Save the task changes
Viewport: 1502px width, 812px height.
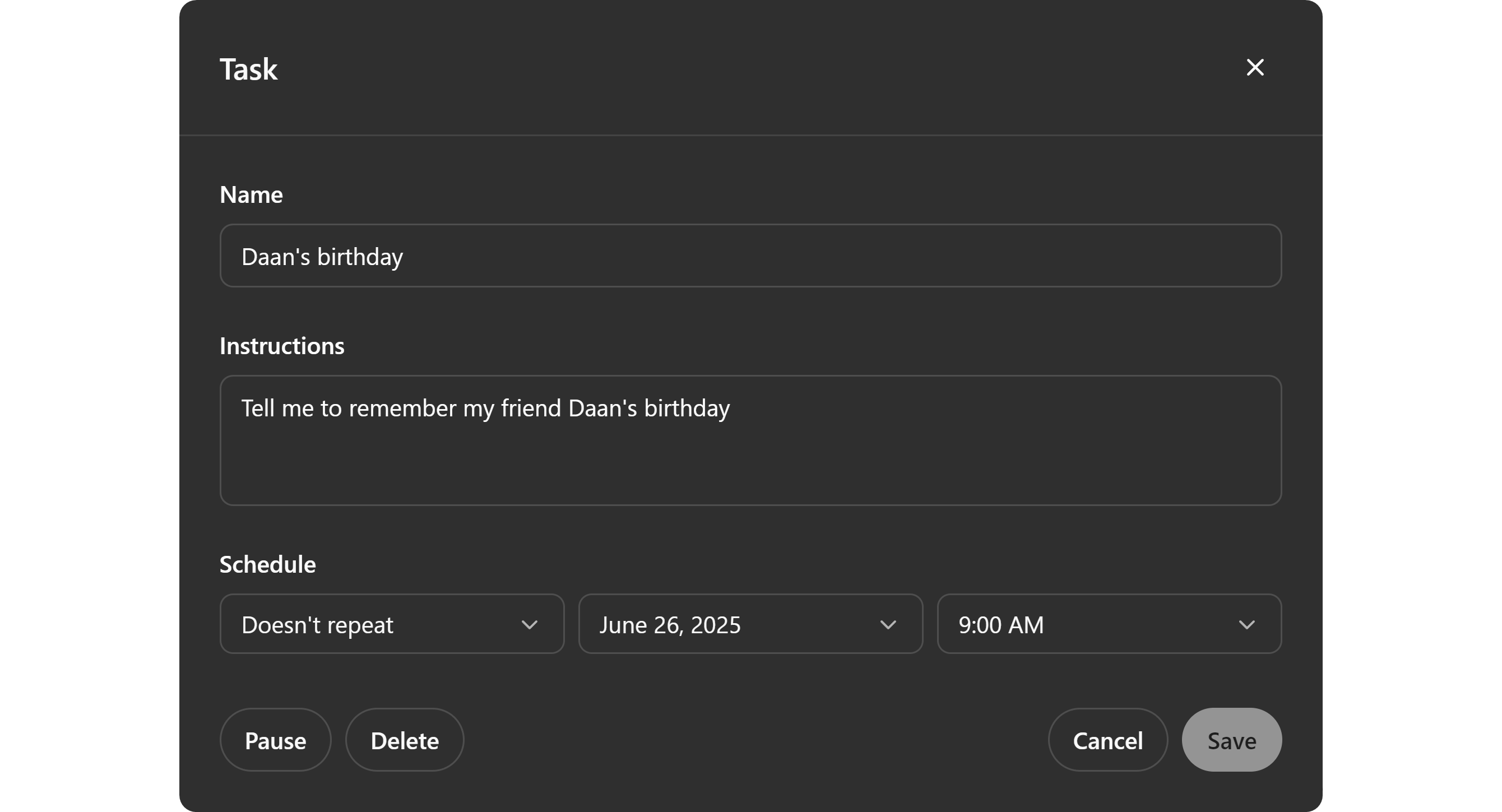point(1231,740)
